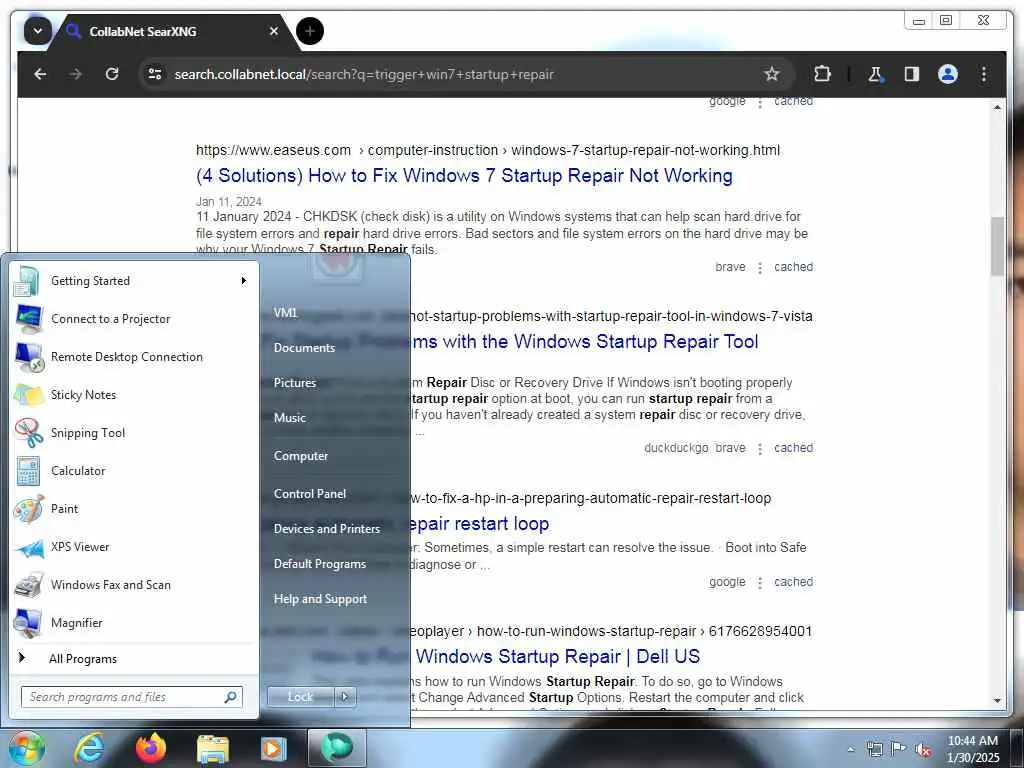Open options dots beside the HP repair loop result
Image resolution: width=1024 pixels, height=768 pixels.
tap(760, 583)
